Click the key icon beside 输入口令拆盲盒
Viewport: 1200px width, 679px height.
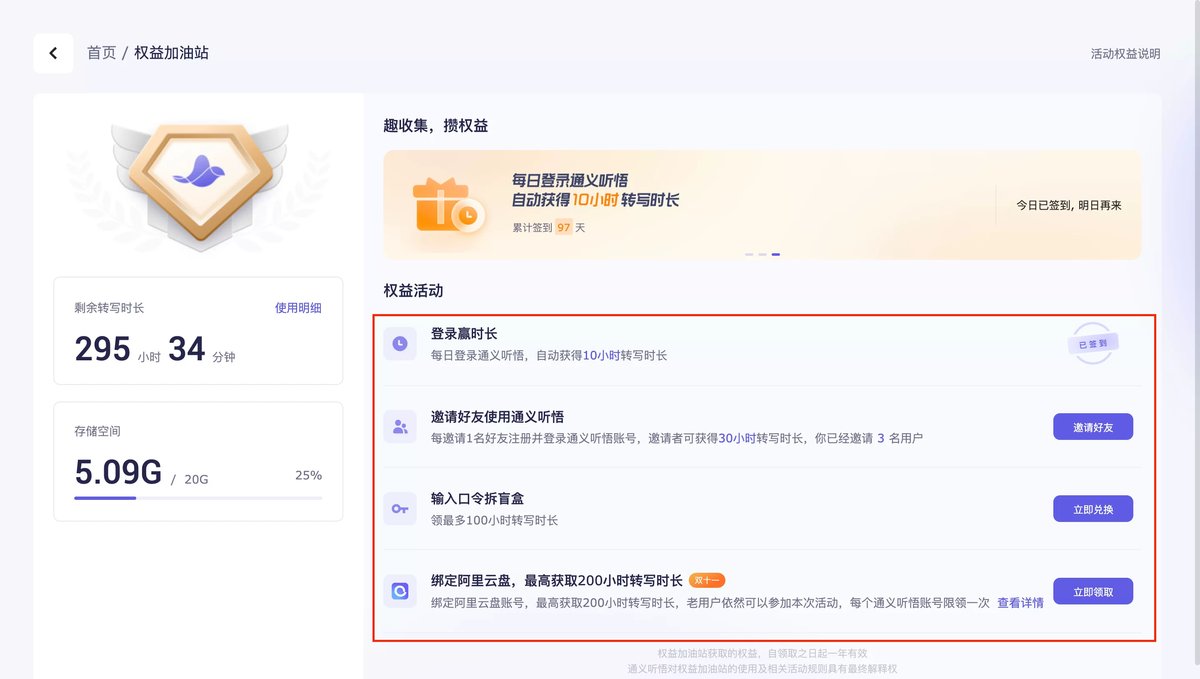click(400, 509)
